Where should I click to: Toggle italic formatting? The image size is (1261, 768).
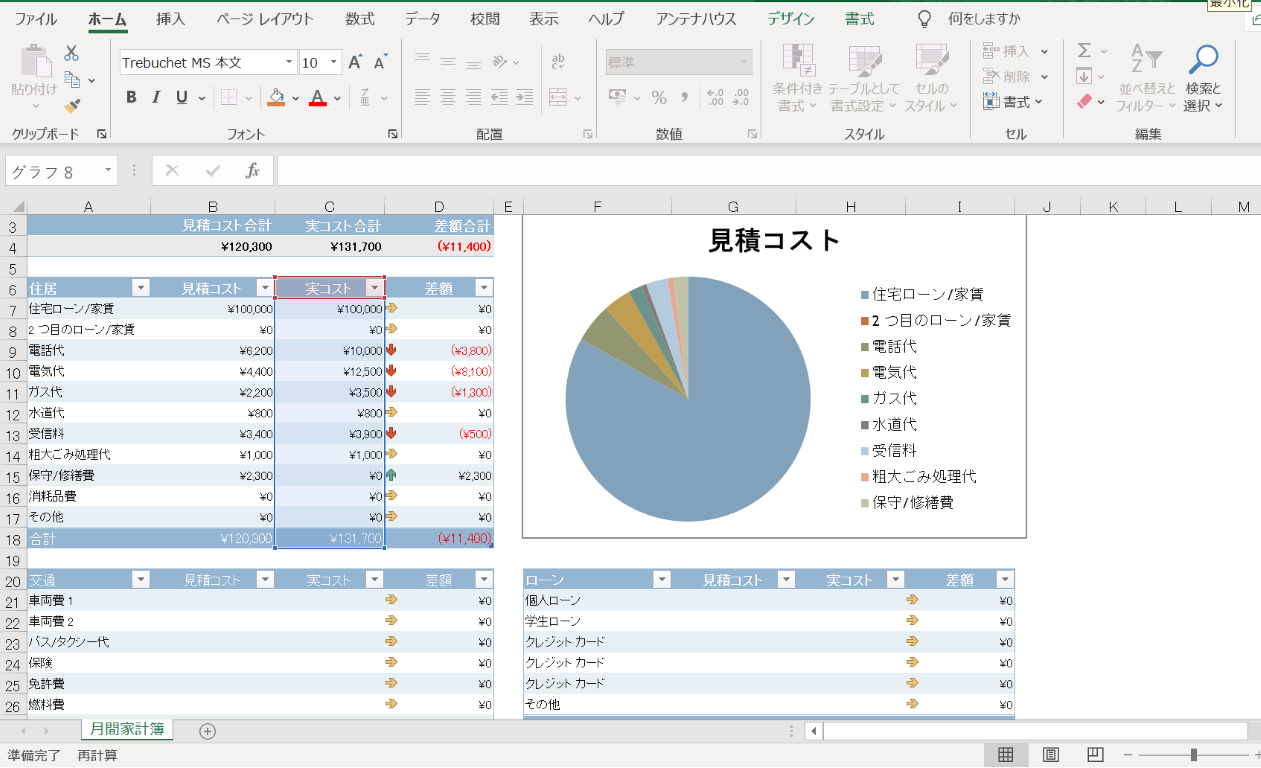tap(156, 97)
